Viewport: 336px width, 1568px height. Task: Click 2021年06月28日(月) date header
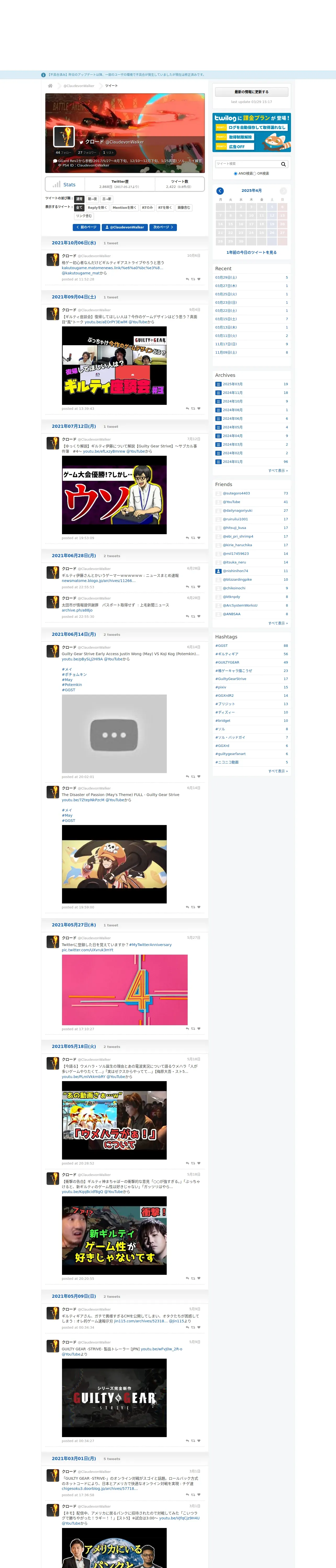tap(74, 556)
